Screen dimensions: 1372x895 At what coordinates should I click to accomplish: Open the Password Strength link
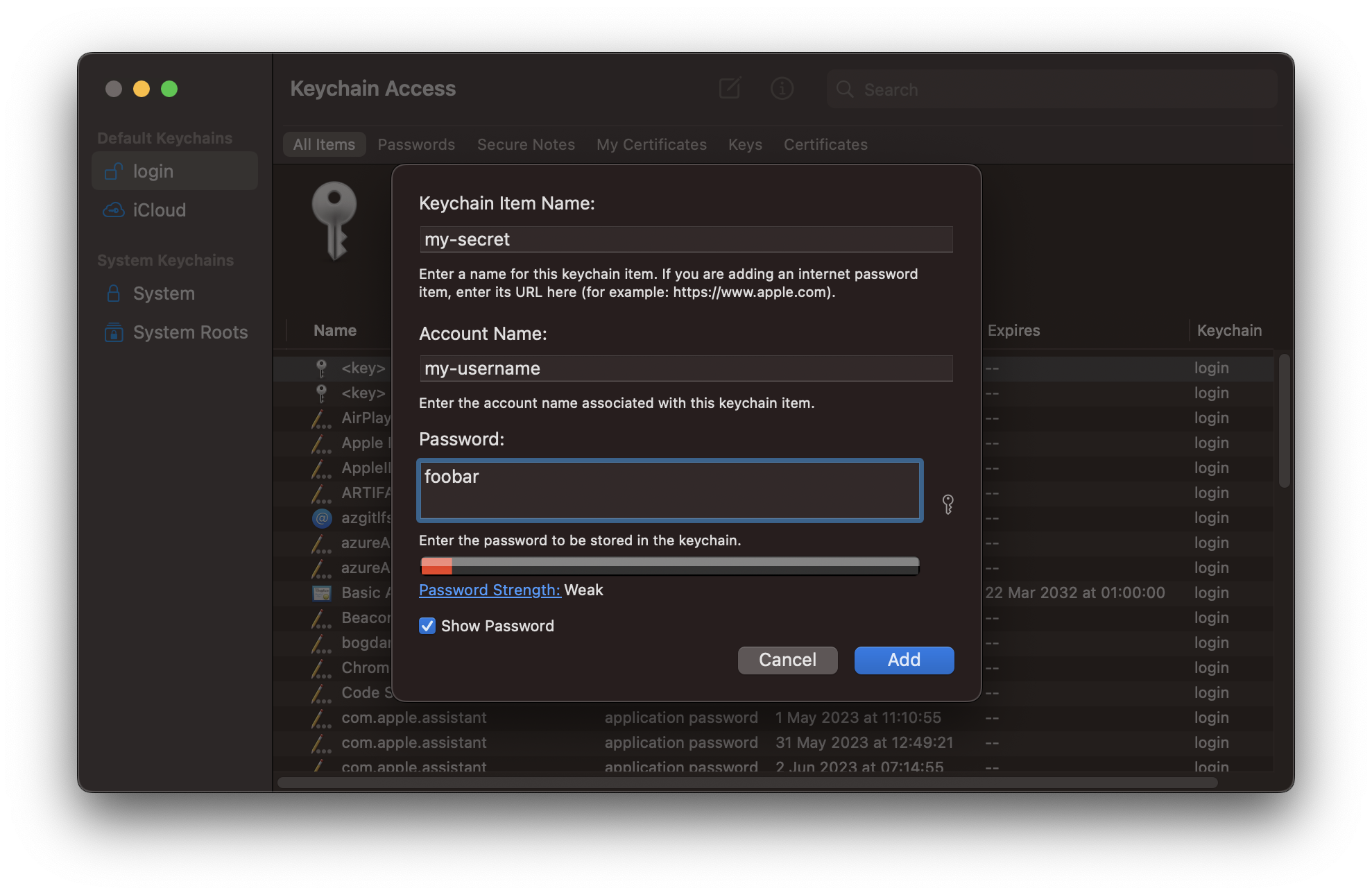coord(490,590)
